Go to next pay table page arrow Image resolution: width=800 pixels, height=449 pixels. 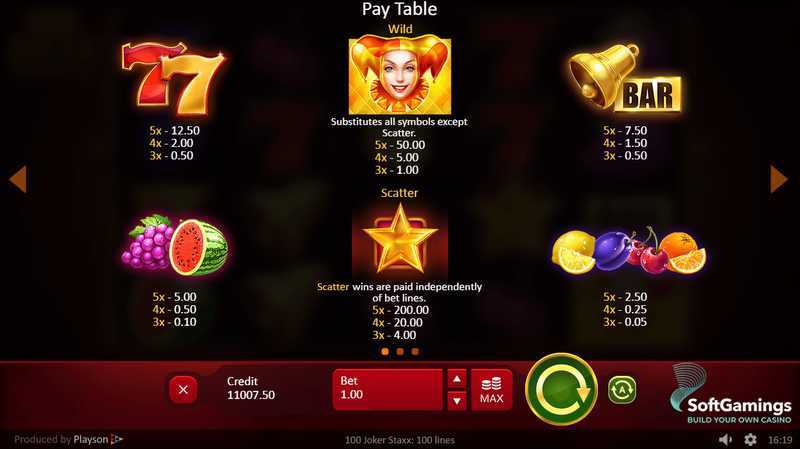779,179
